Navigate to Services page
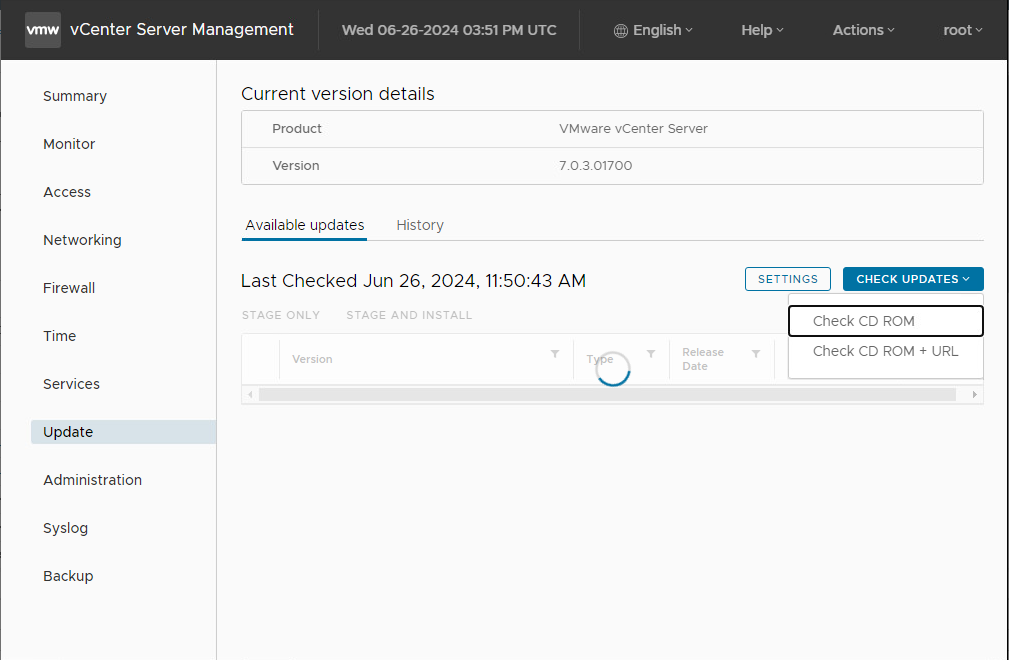Image resolution: width=1009 pixels, height=660 pixels. (x=71, y=384)
